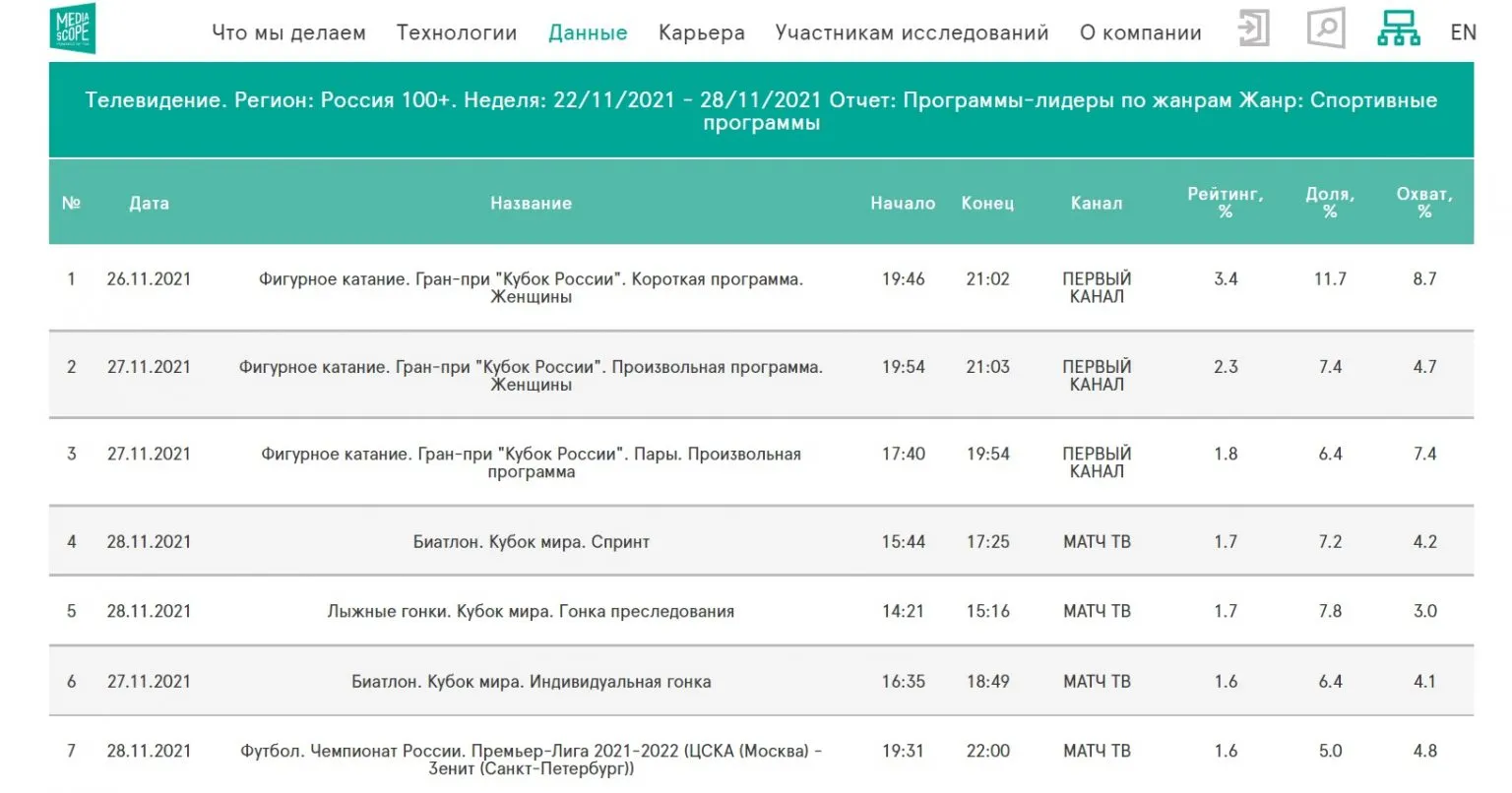
Task: Open the green sitemap icon
Action: (1398, 29)
